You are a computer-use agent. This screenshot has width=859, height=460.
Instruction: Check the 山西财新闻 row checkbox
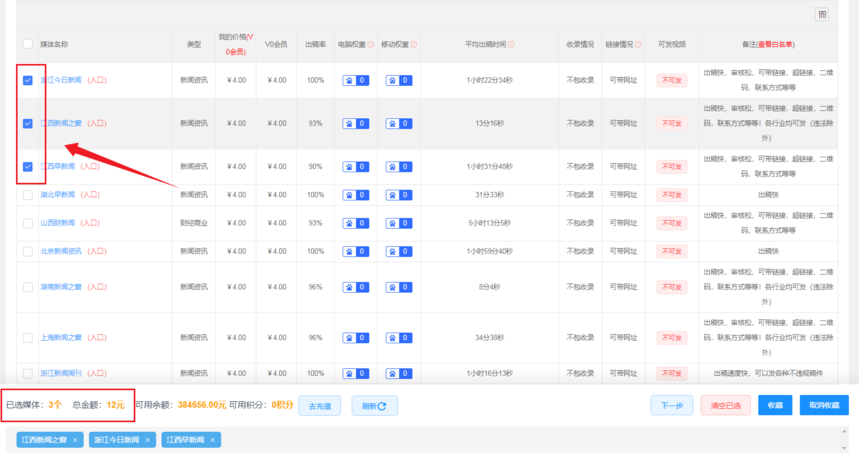pos(28,223)
